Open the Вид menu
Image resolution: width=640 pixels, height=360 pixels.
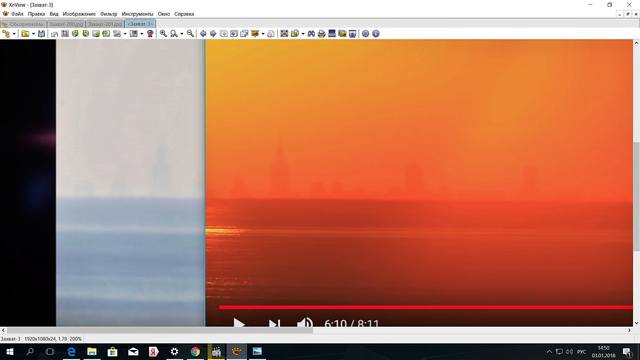(54, 14)
